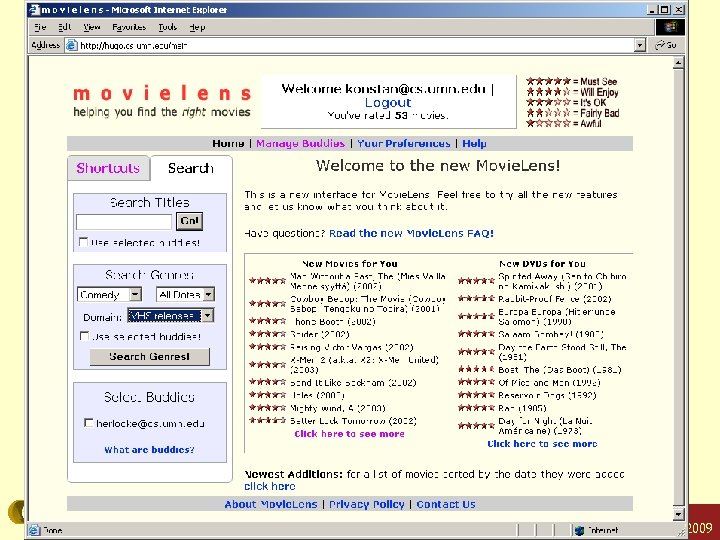Click star rating beside Phone Booth (2002)
The height and width of the screenshot is (540, 720).
(x=267, y=321)
